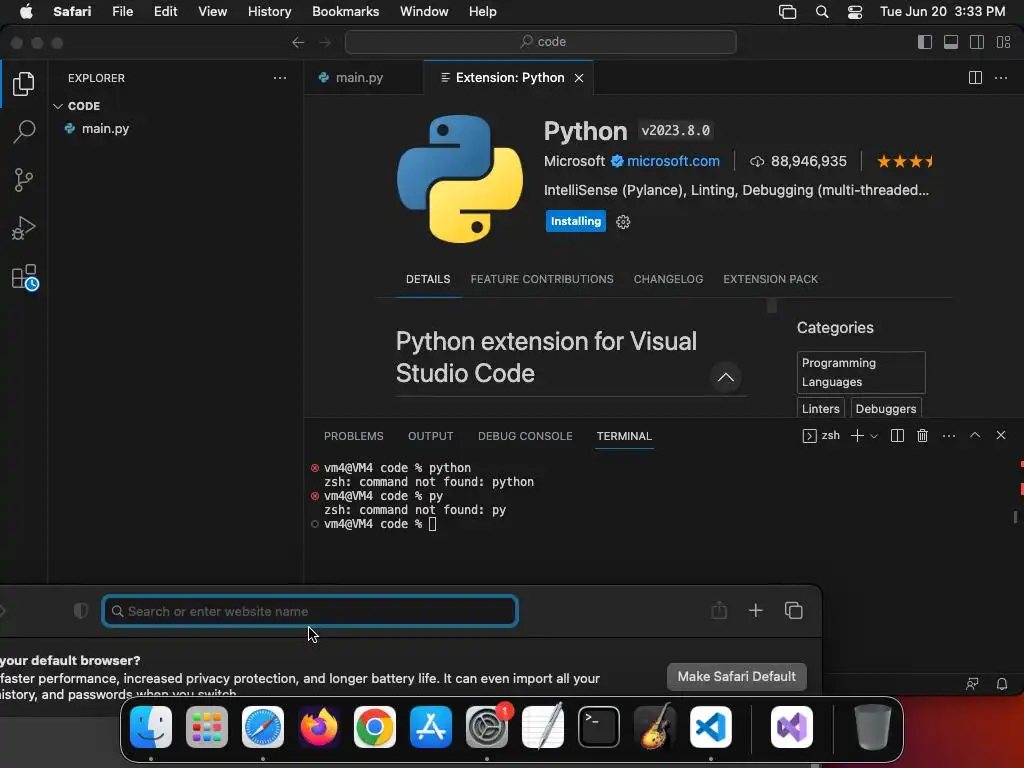Screen dimensions: 1024x768
Task: Open Terminal app from the Dock
Action: pos(599,727)
